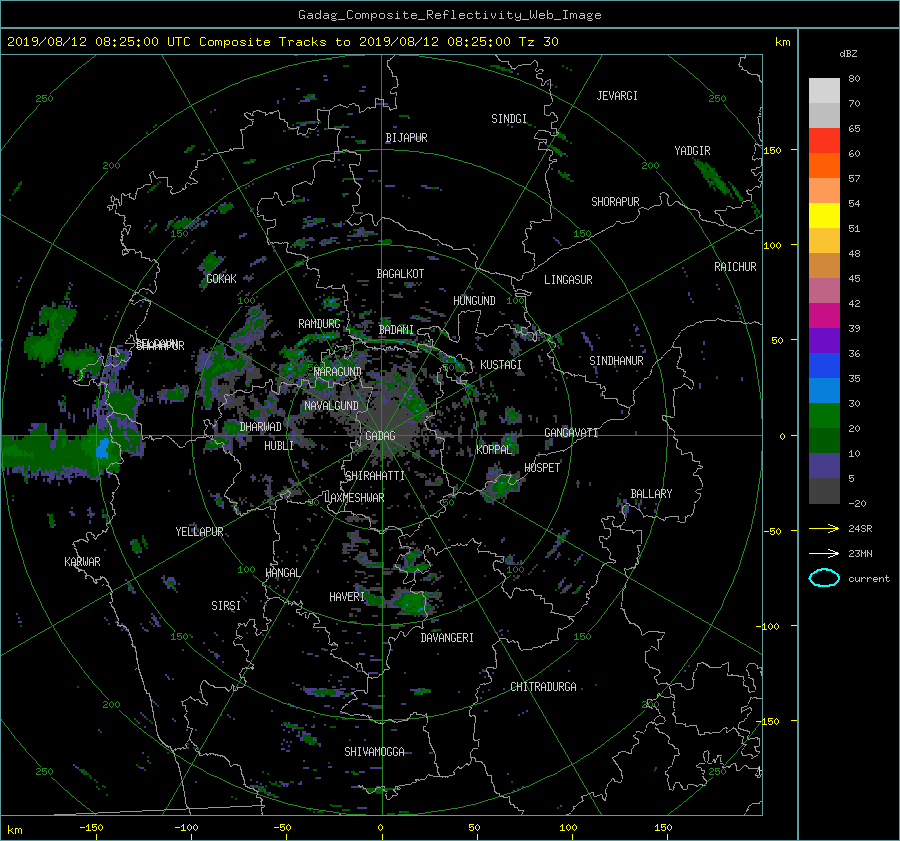
Task: Click the SHORAPUR city label
Action: click(615, 202)
